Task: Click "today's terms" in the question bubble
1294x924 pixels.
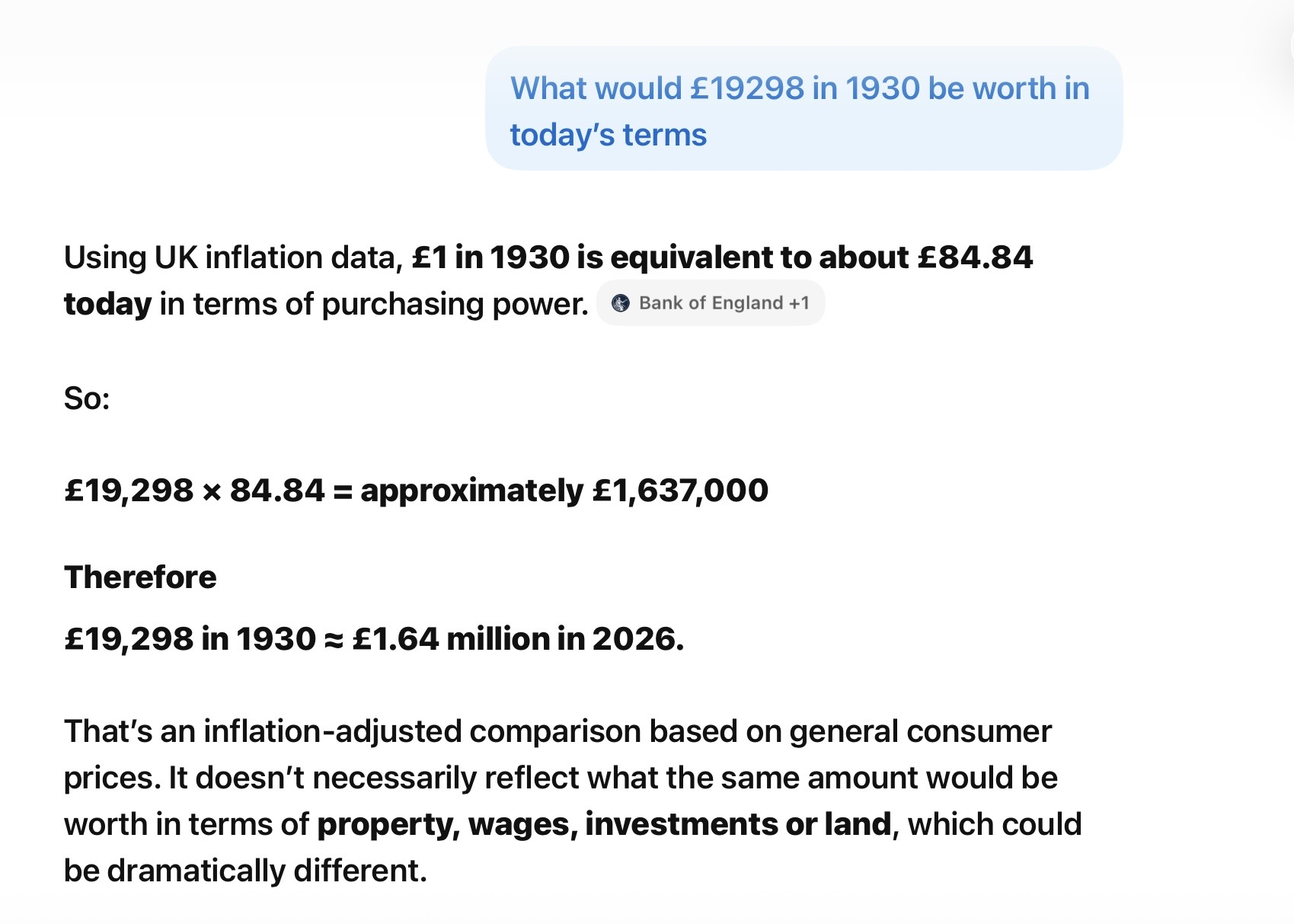Action: point(608,135)
